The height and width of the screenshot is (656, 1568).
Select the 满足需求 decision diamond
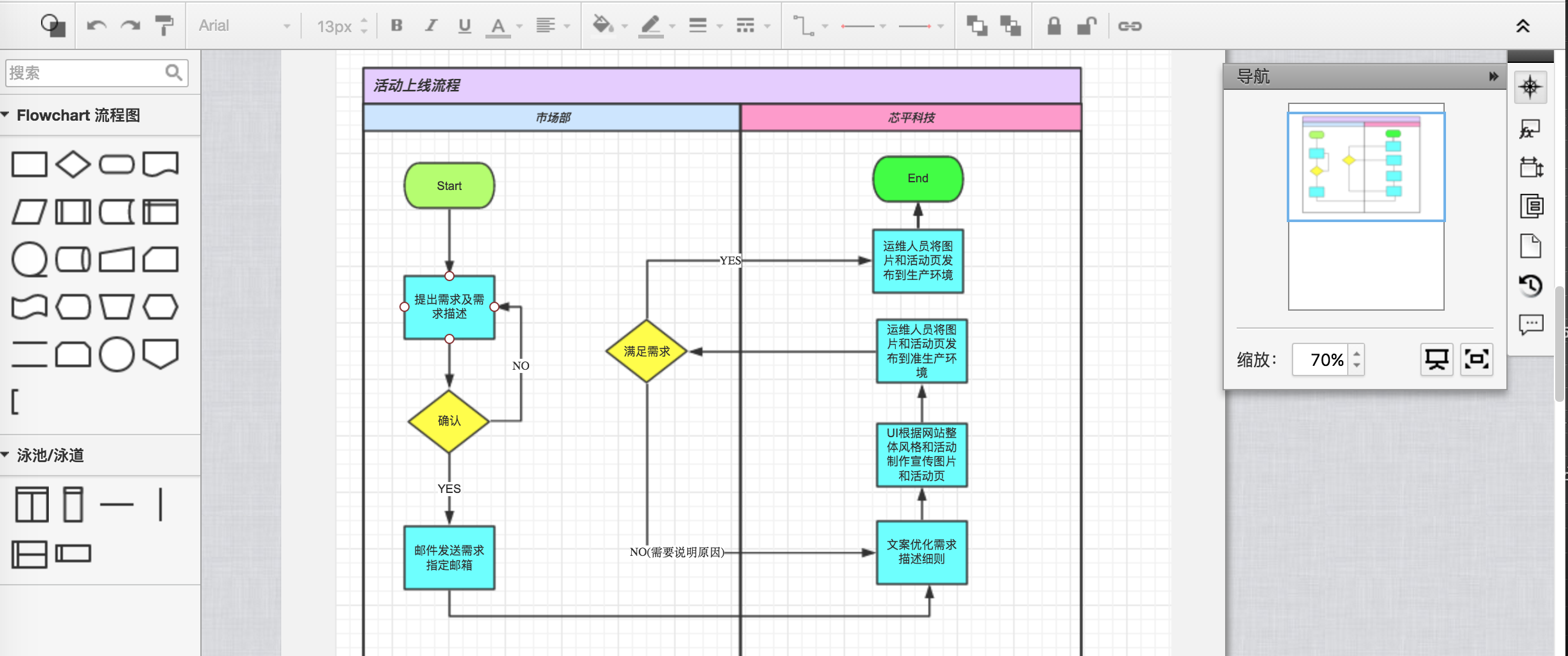tap(647, 351)
